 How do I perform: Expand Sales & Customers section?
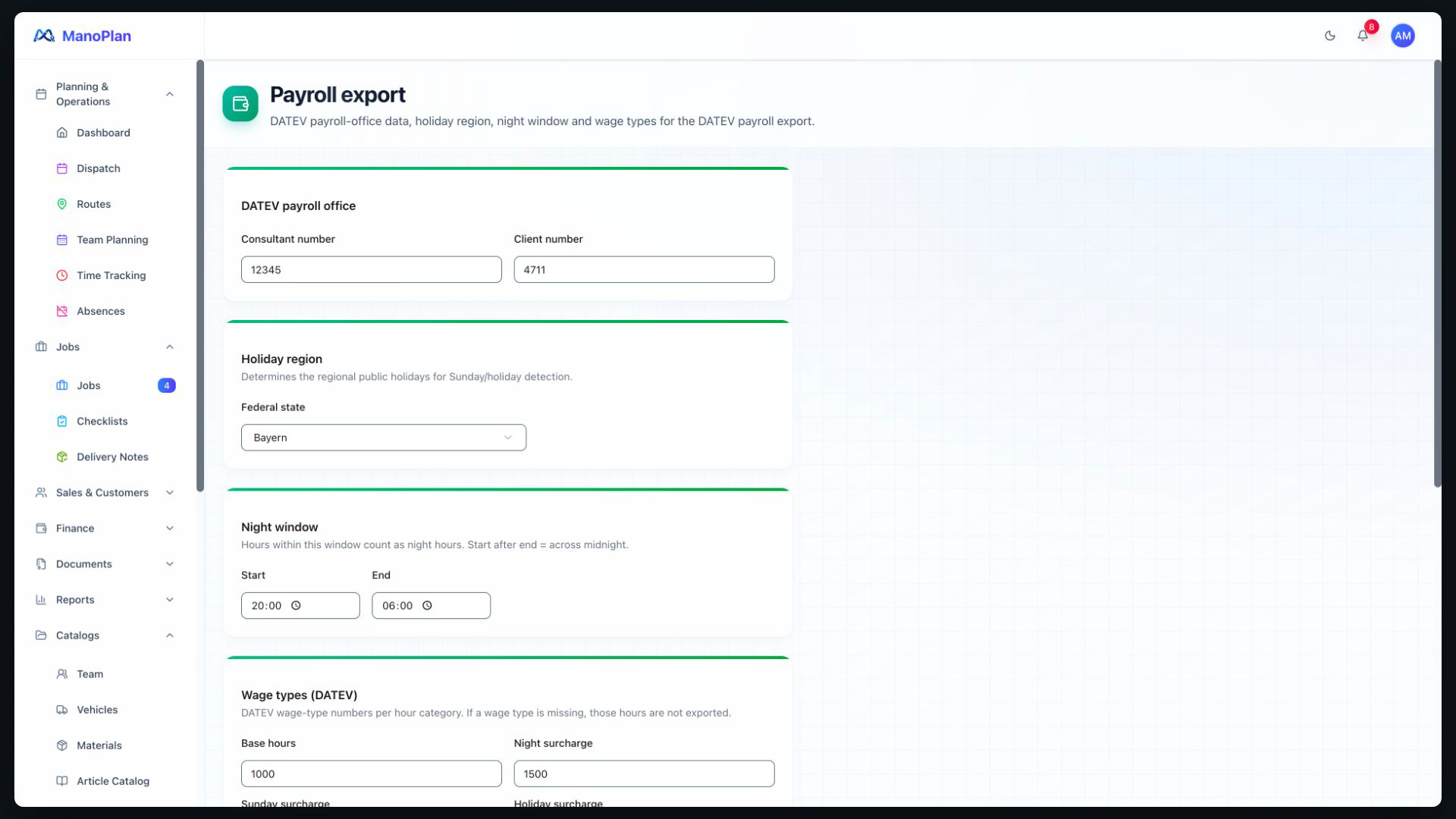pyautogui.click(x=105, y=492)
